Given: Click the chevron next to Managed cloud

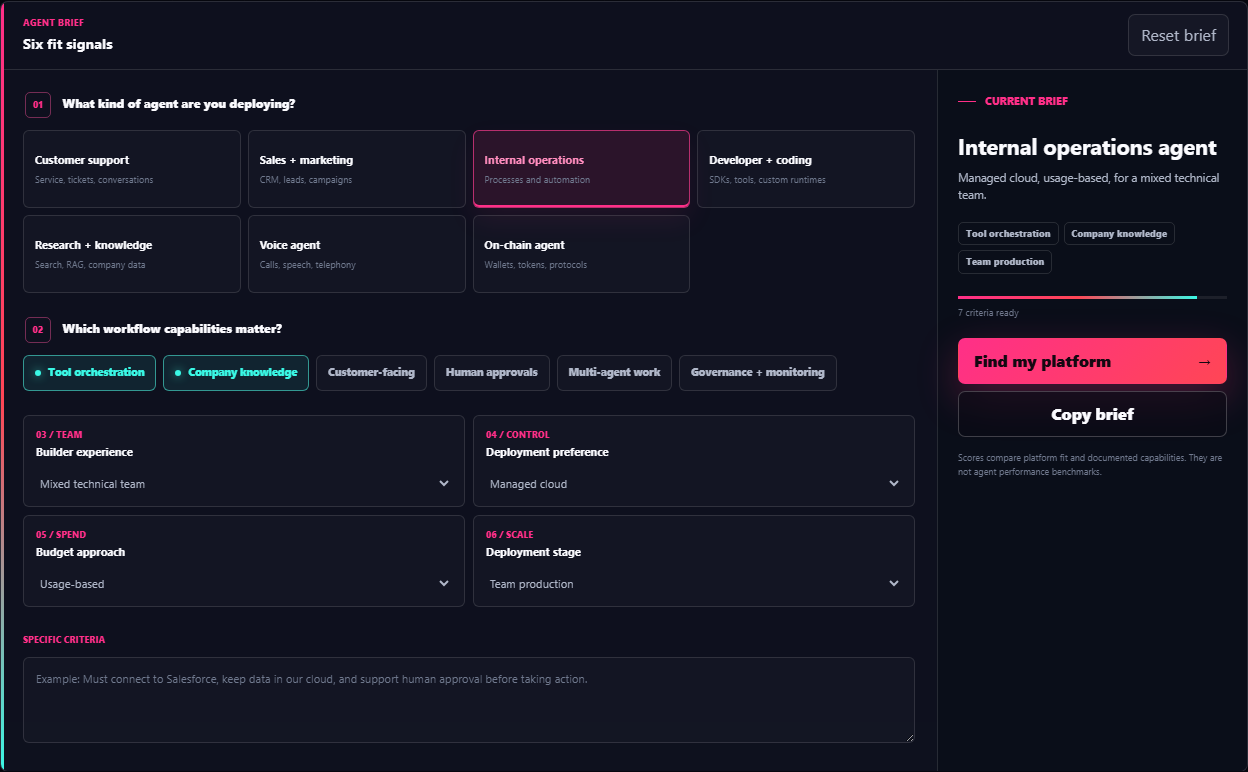Looking at the screenshot, I should tap(894, 484).
